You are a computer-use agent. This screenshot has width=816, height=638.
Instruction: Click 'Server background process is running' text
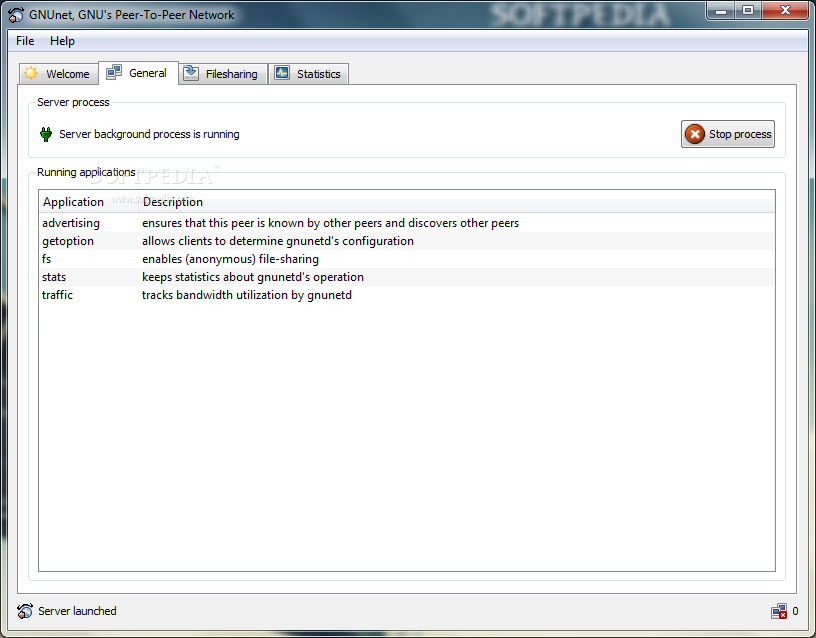(x=149, y=134)
